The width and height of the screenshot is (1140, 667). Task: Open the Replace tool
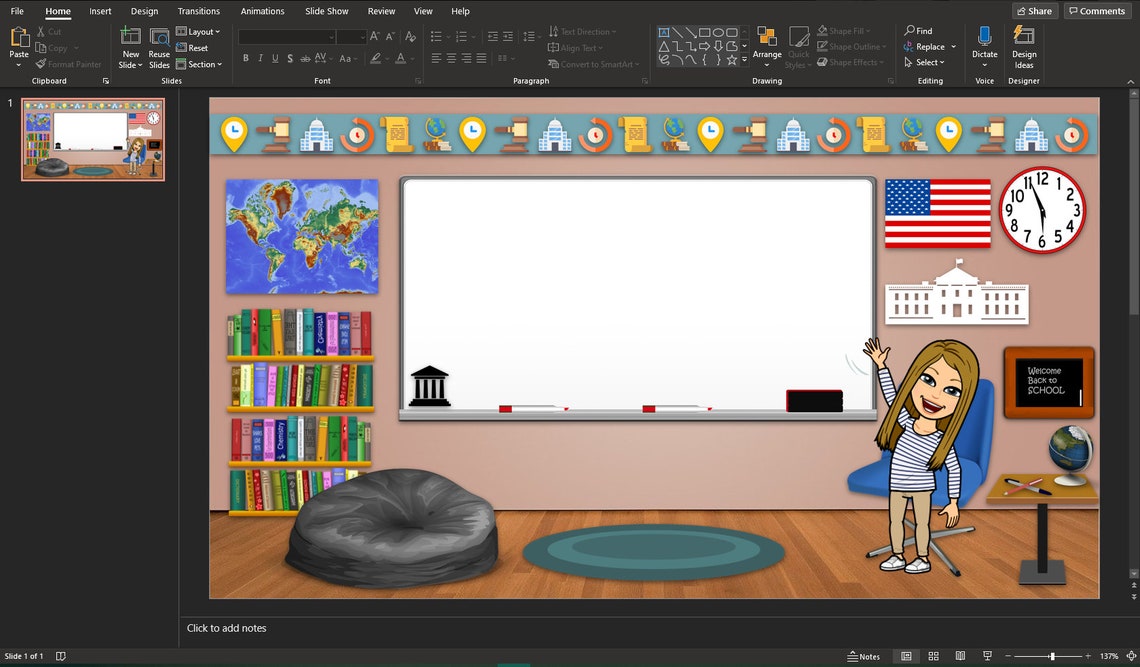(x=925, y=46)
